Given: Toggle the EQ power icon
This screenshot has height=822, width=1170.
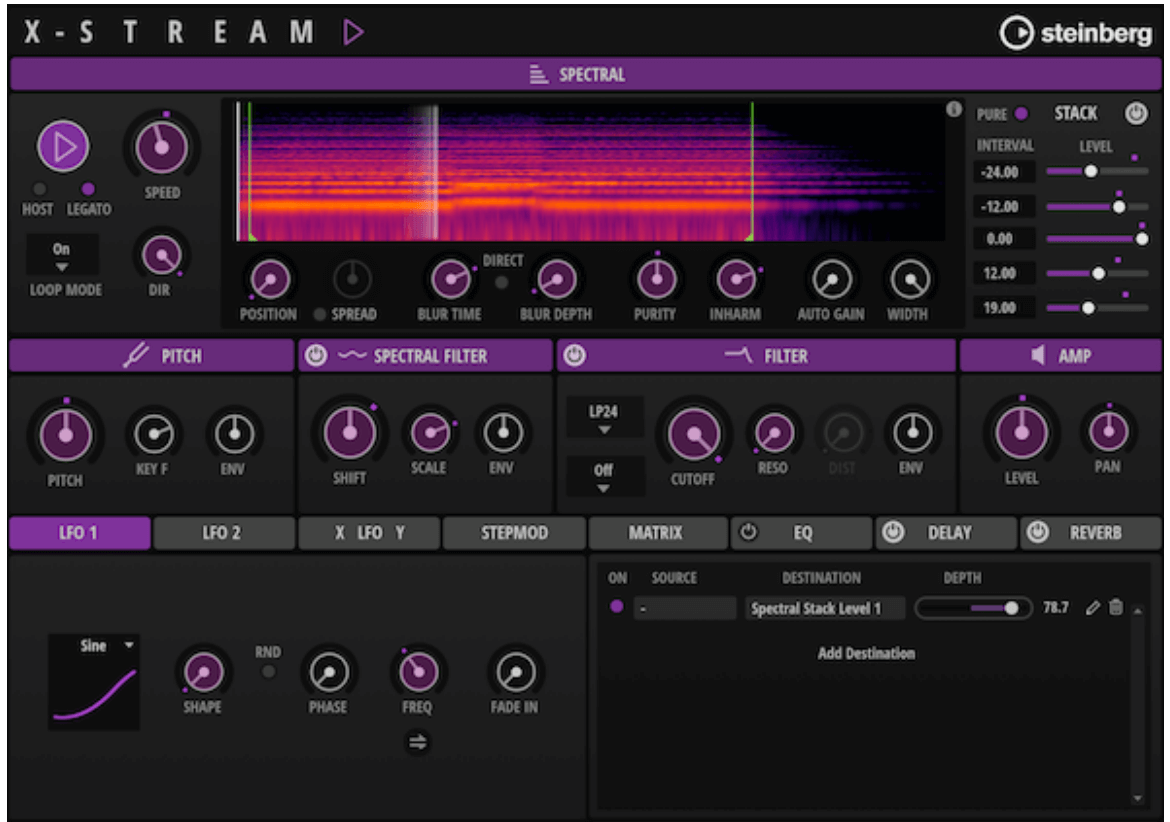Looking at the screenshot, I should 748,532.
